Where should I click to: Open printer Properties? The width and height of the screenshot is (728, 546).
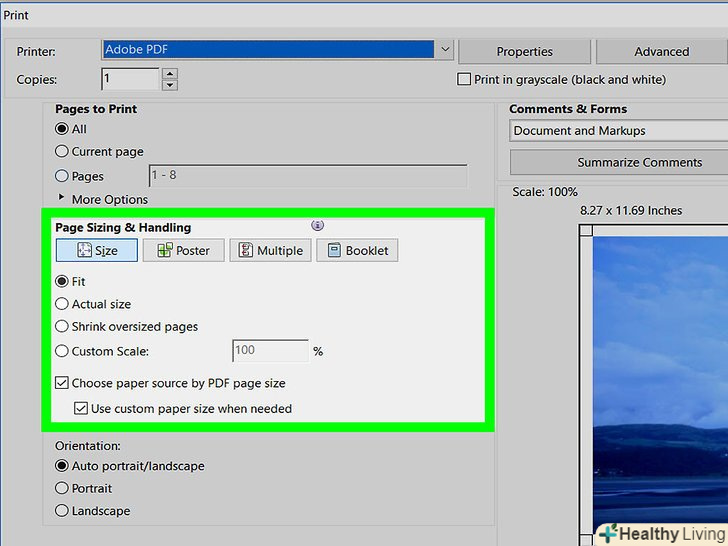point(524,52)
